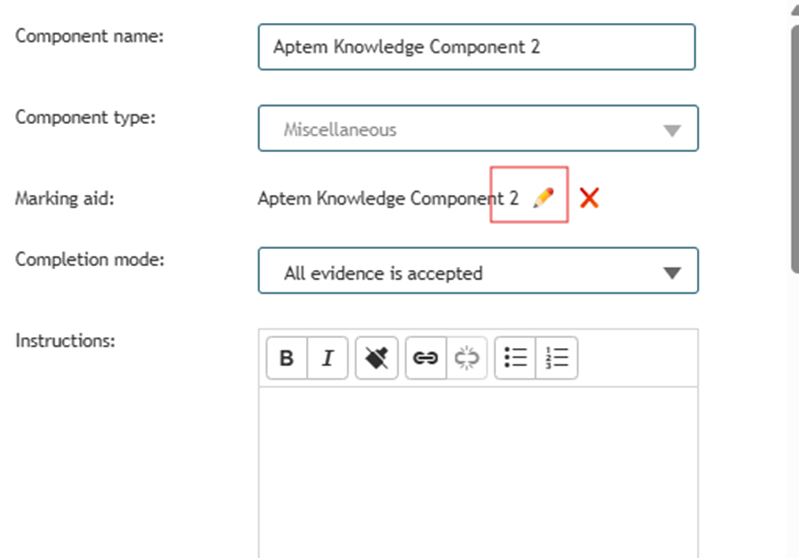799x558 pixels.
Task: Insert a bulleted list
Action: click(x=515, y=358)
